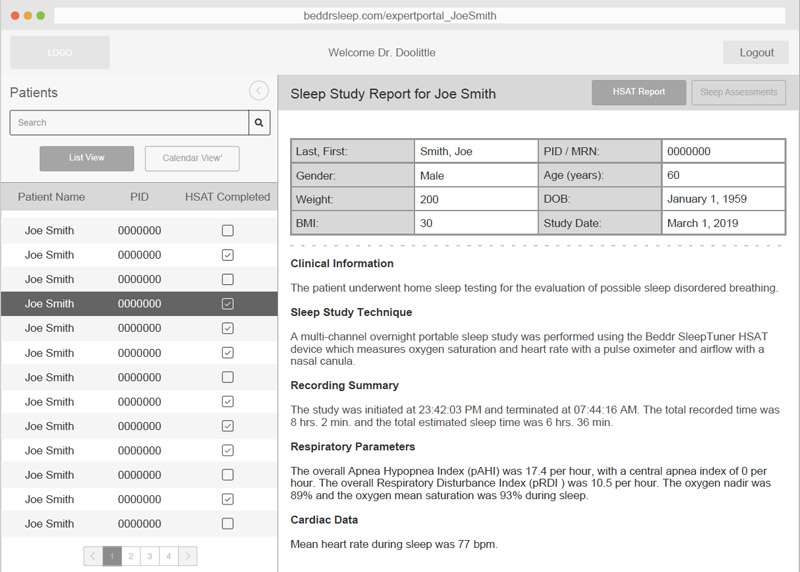The width and height of the screenshot is (800, 572).
Task: Select page 3 in pagination
Action: pos(149,555)
